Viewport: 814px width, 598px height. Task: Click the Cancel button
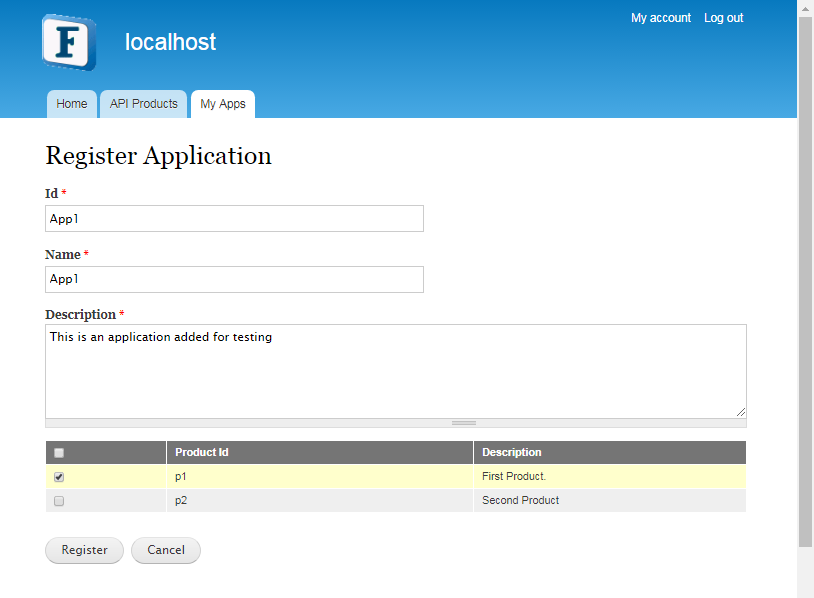point(166,550)
